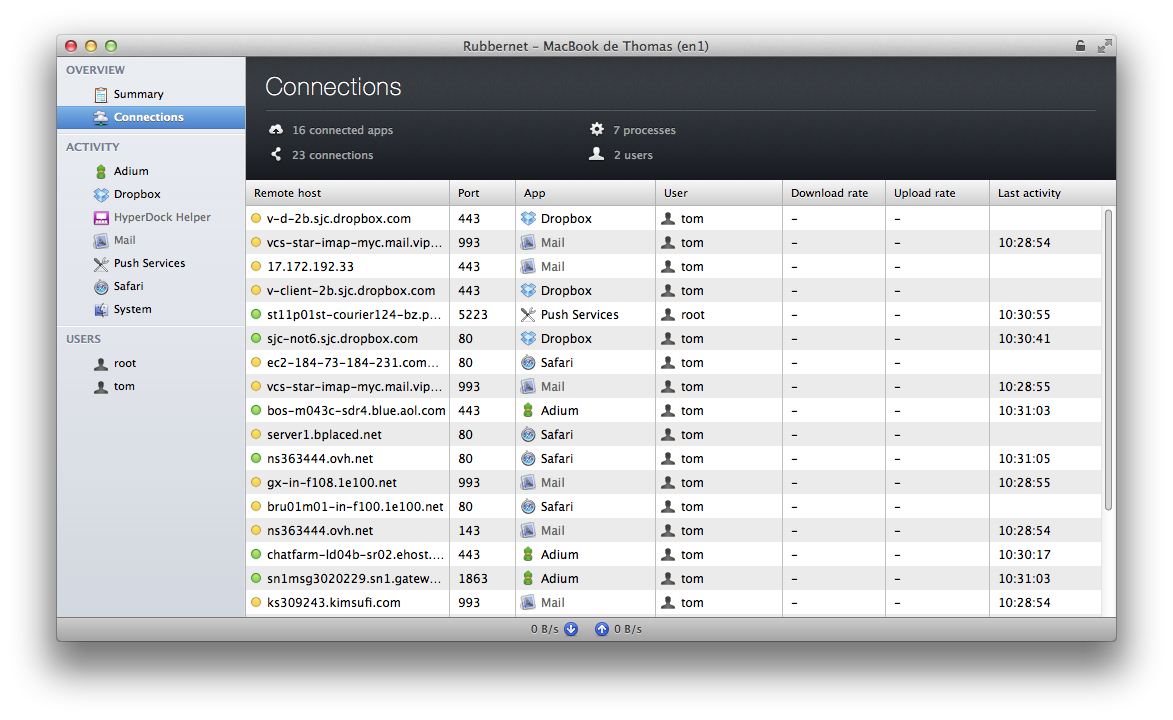Click the Dropbox icon in v-d-2b.sjc row

tap(528, 219)
